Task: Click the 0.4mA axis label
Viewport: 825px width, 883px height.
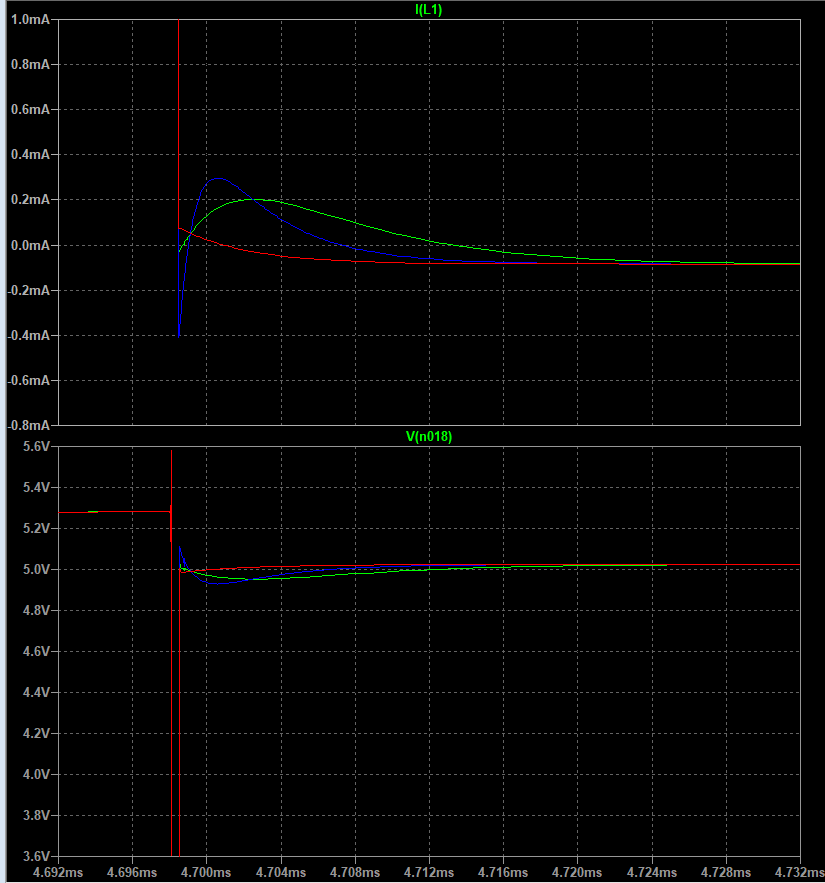Action: coord(30,154)
